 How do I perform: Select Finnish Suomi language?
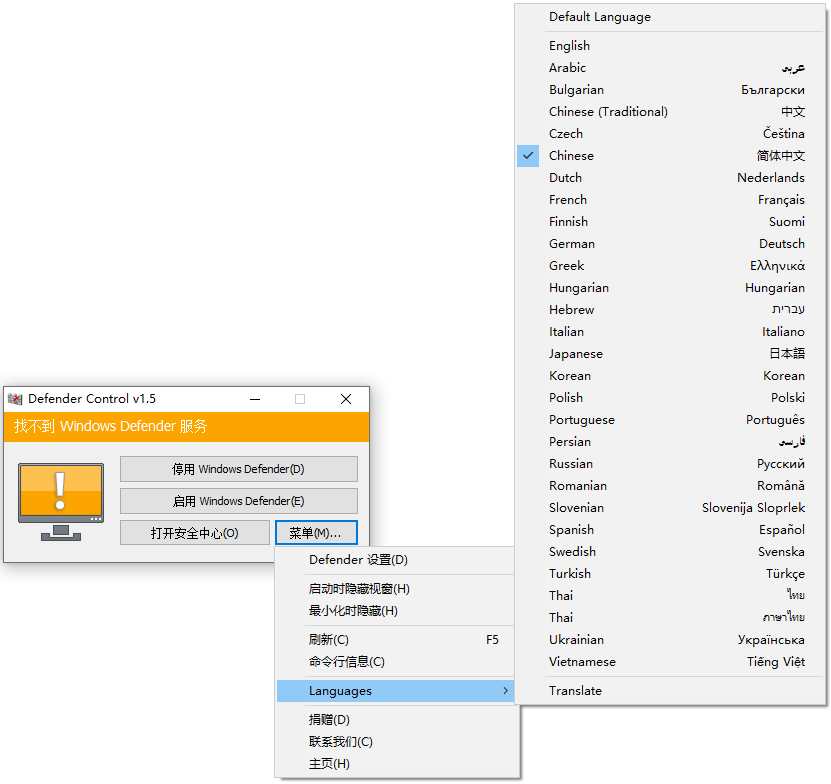click(670, 222)
